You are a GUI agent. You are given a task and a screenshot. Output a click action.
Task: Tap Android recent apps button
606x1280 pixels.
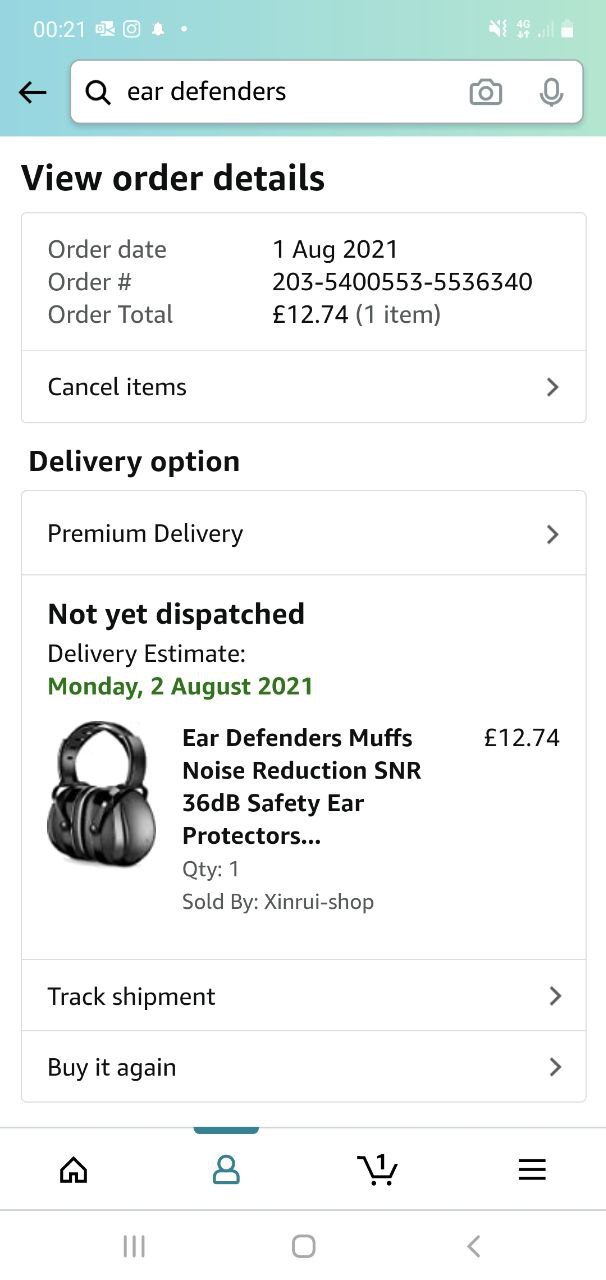134,1245
